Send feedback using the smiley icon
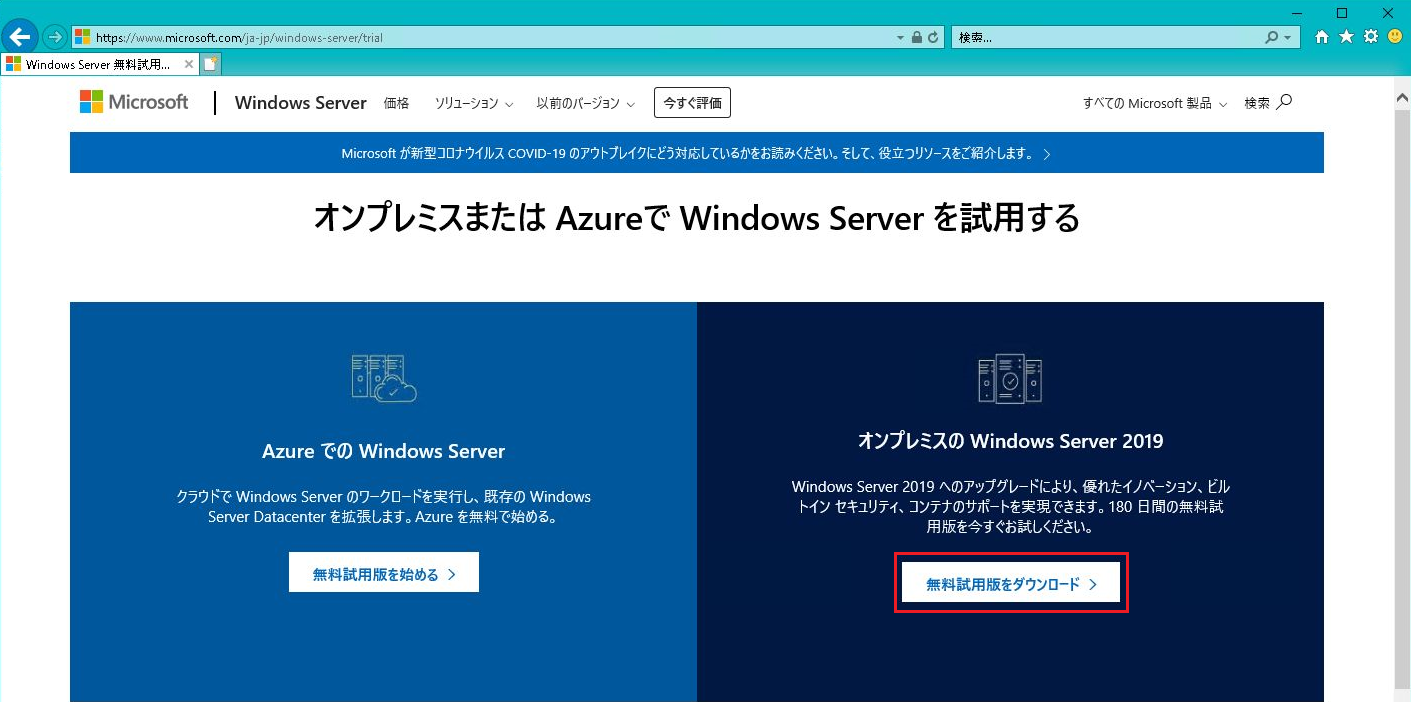Screen dimensions: 1411x702 coord(1393,36)
